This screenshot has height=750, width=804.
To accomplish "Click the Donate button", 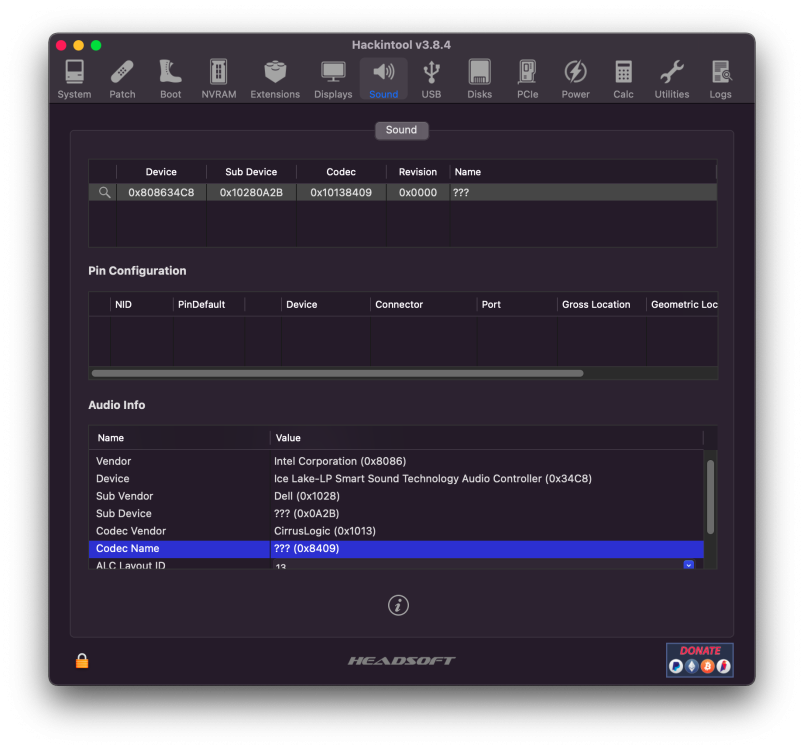I will click(699, 660).
